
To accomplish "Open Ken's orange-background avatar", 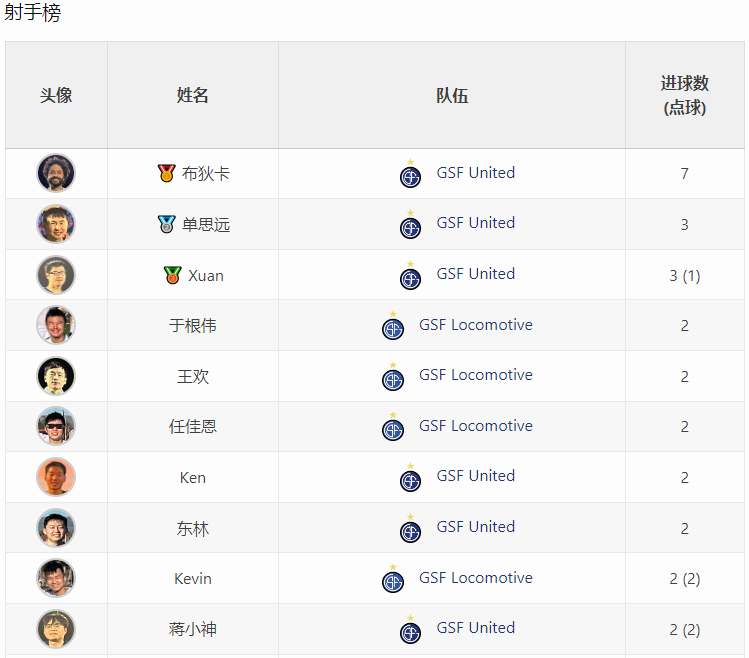I will pos(56,477).
